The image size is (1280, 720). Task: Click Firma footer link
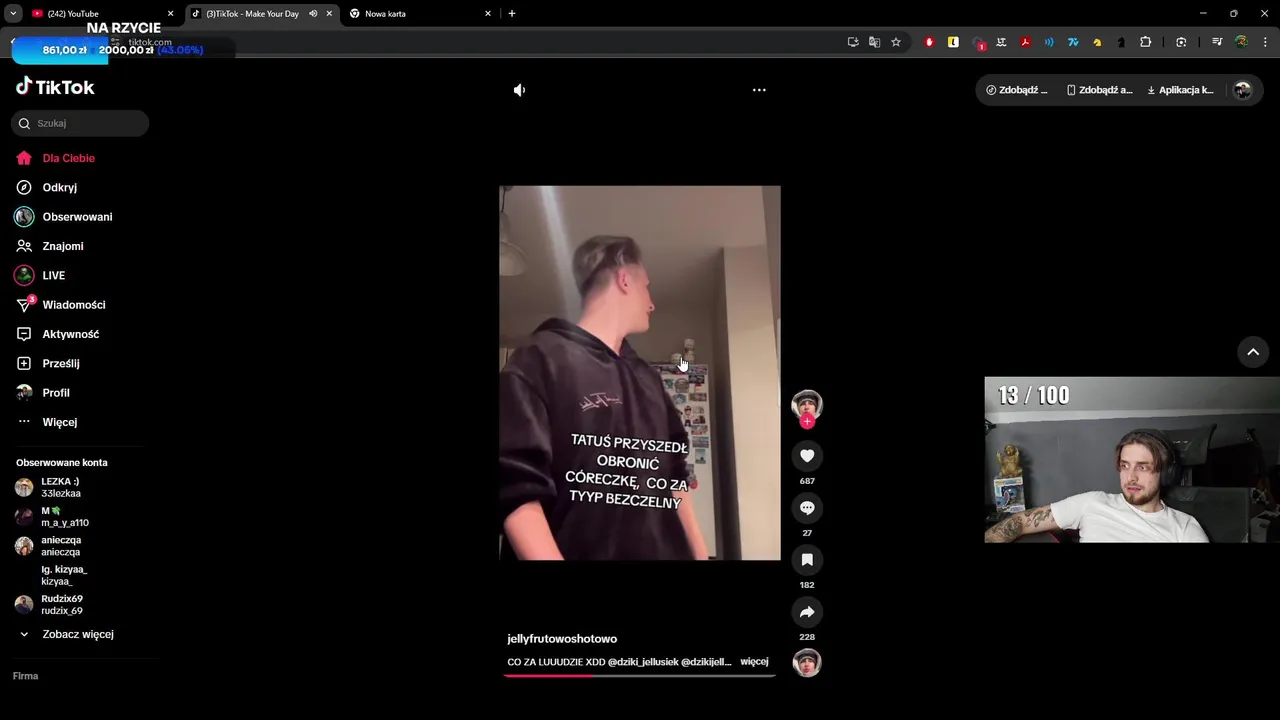click(x=25, y=676)
